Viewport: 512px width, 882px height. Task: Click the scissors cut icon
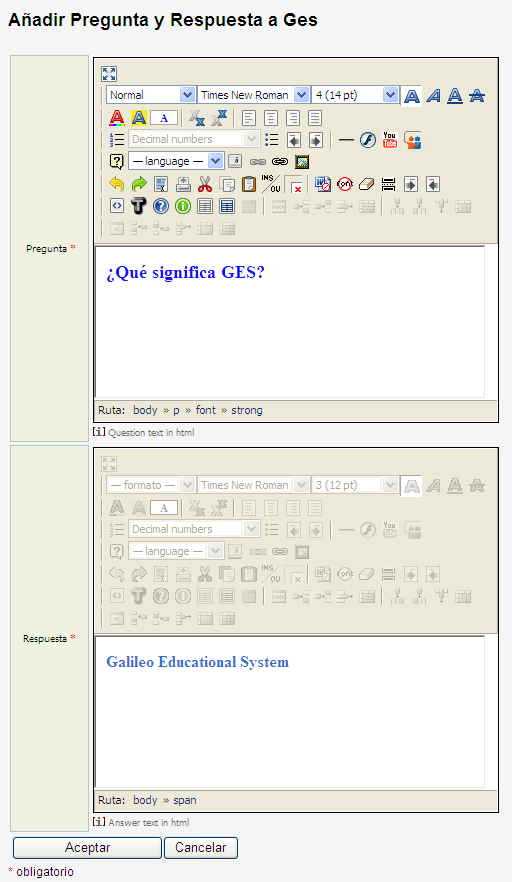click(205, 184)
